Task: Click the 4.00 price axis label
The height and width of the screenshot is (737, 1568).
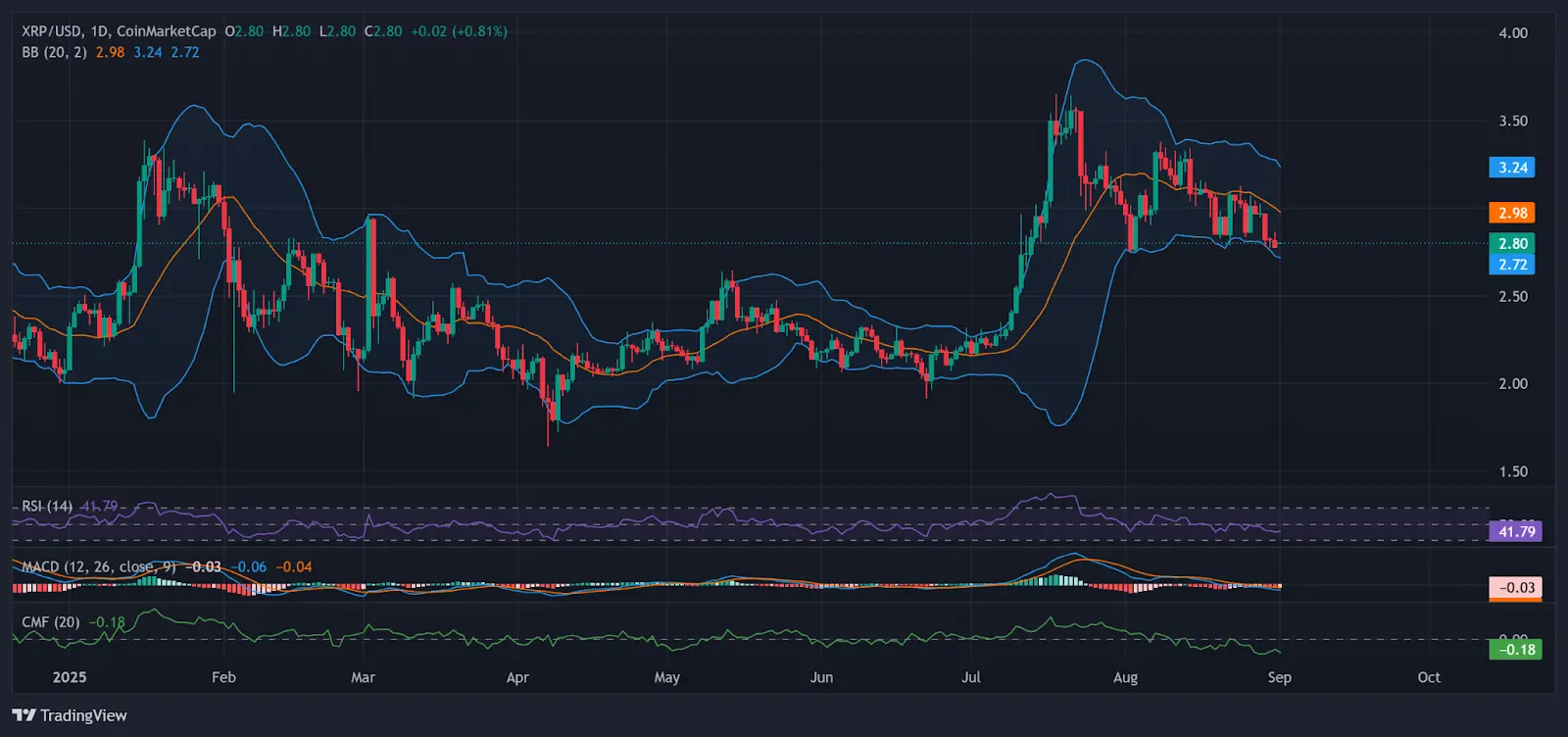Action: [1513, 33]
